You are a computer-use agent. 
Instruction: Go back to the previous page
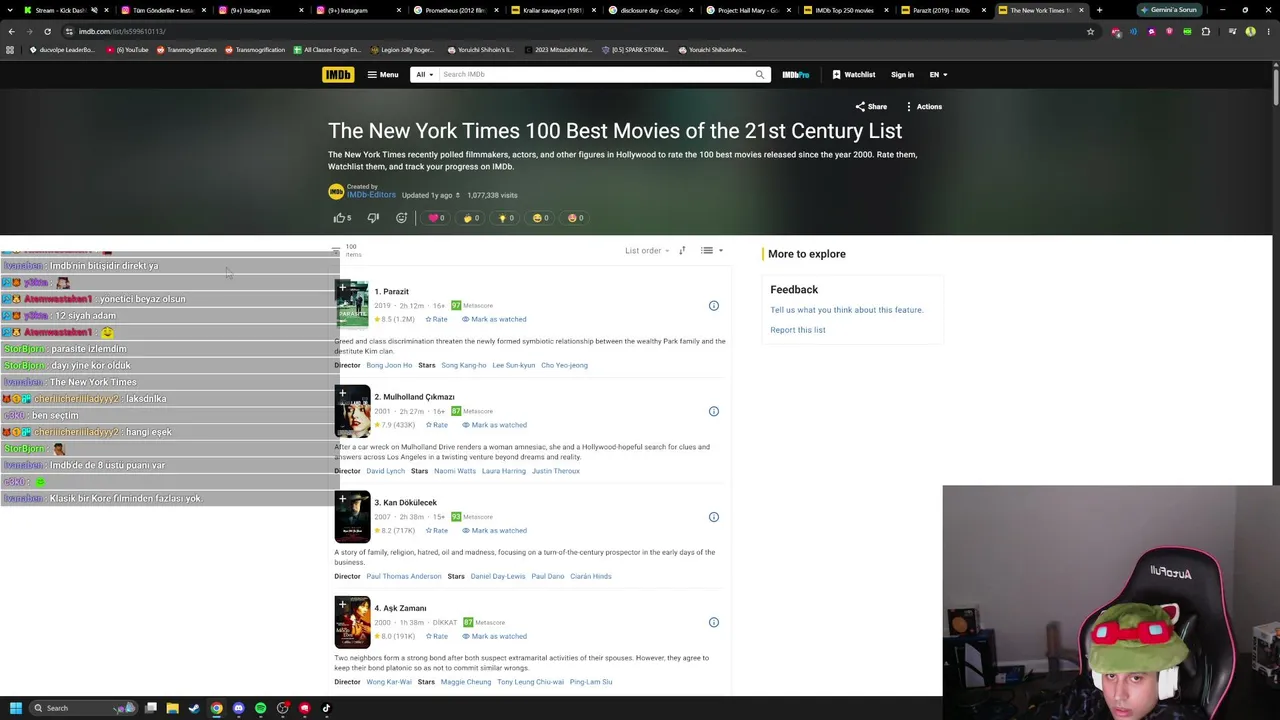11,31
